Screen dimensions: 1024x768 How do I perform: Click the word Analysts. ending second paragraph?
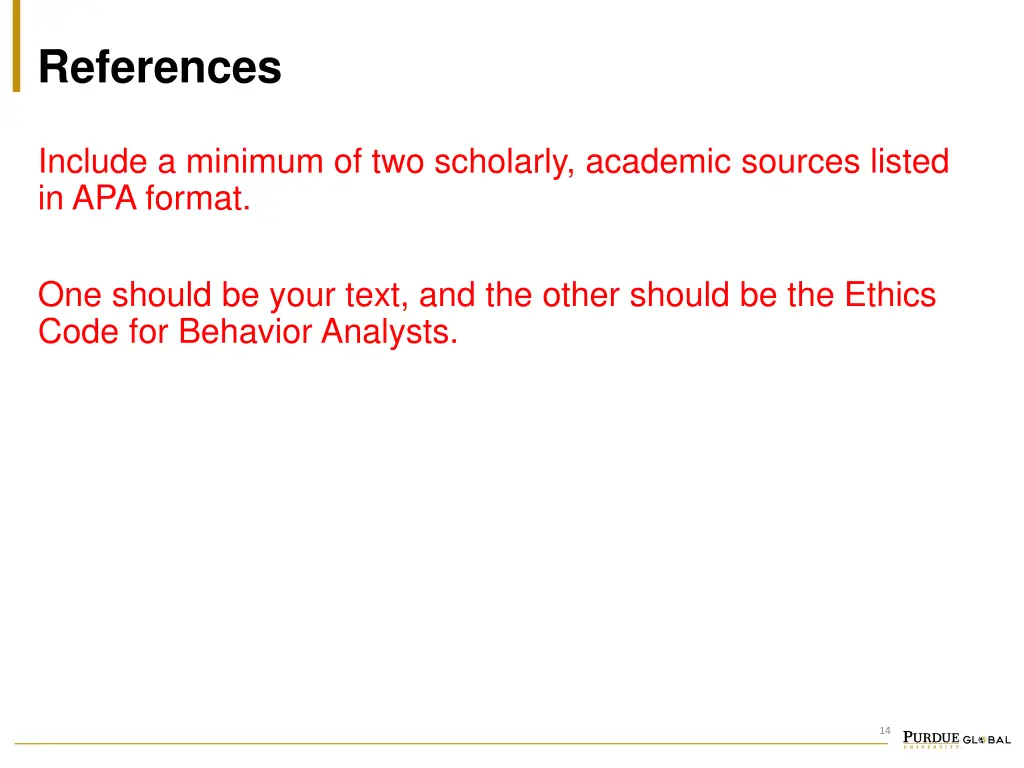point(390,332)
